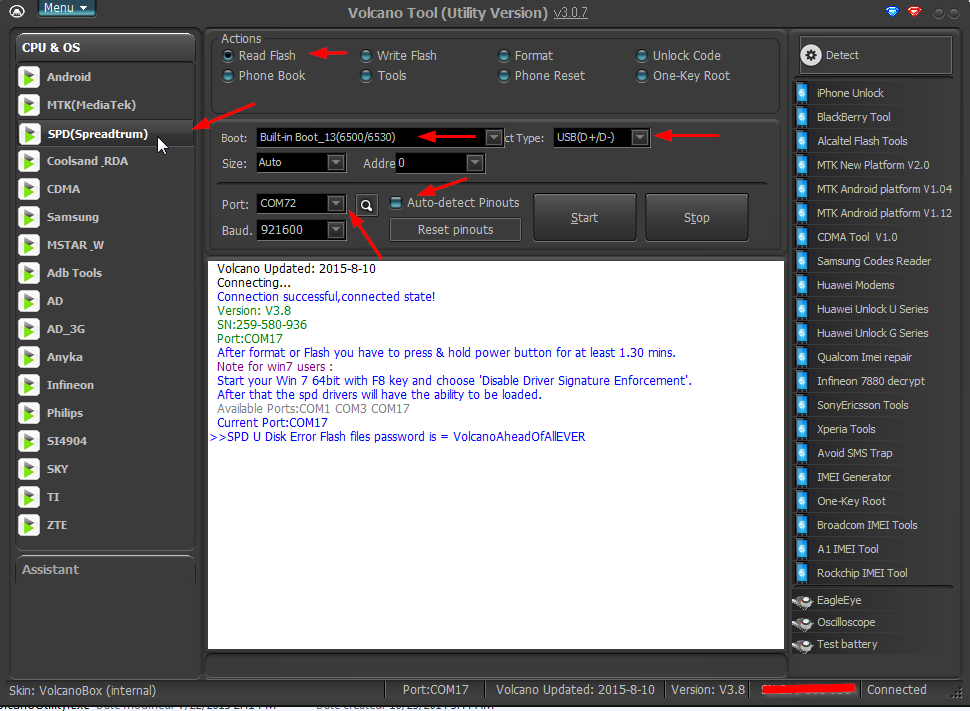Open MTK New Platform V2.0 tool

873,165
